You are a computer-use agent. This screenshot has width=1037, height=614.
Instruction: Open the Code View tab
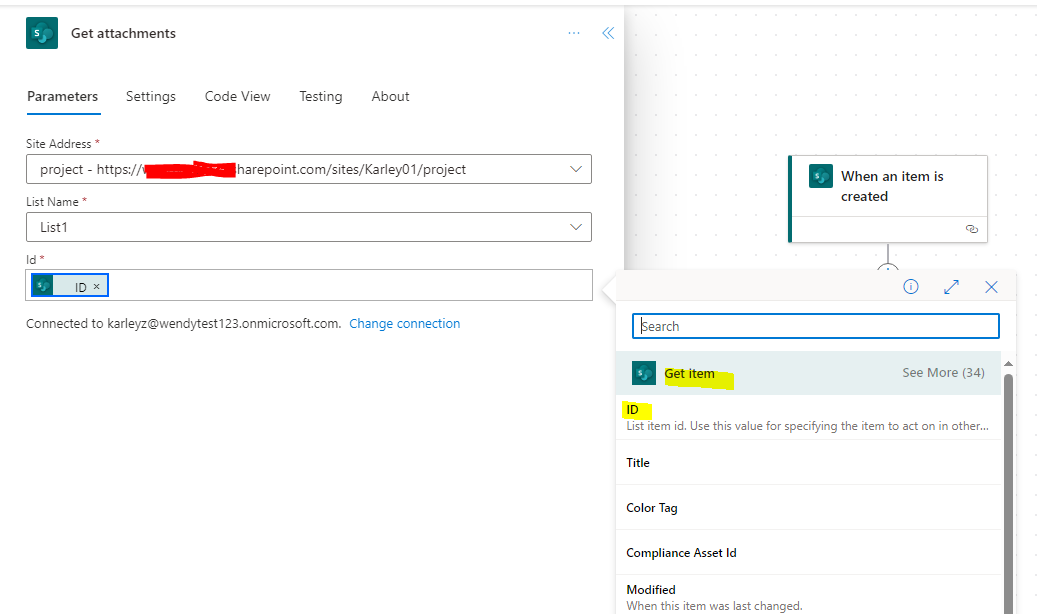pyautogui.click(x=237, y=96)
